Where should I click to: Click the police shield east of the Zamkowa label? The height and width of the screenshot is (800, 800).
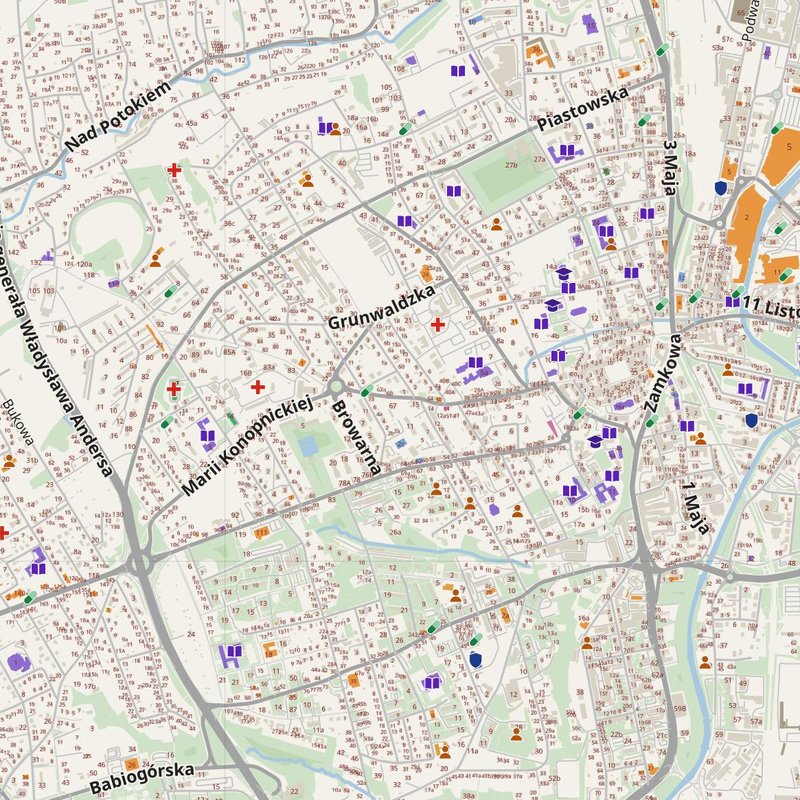751,420
